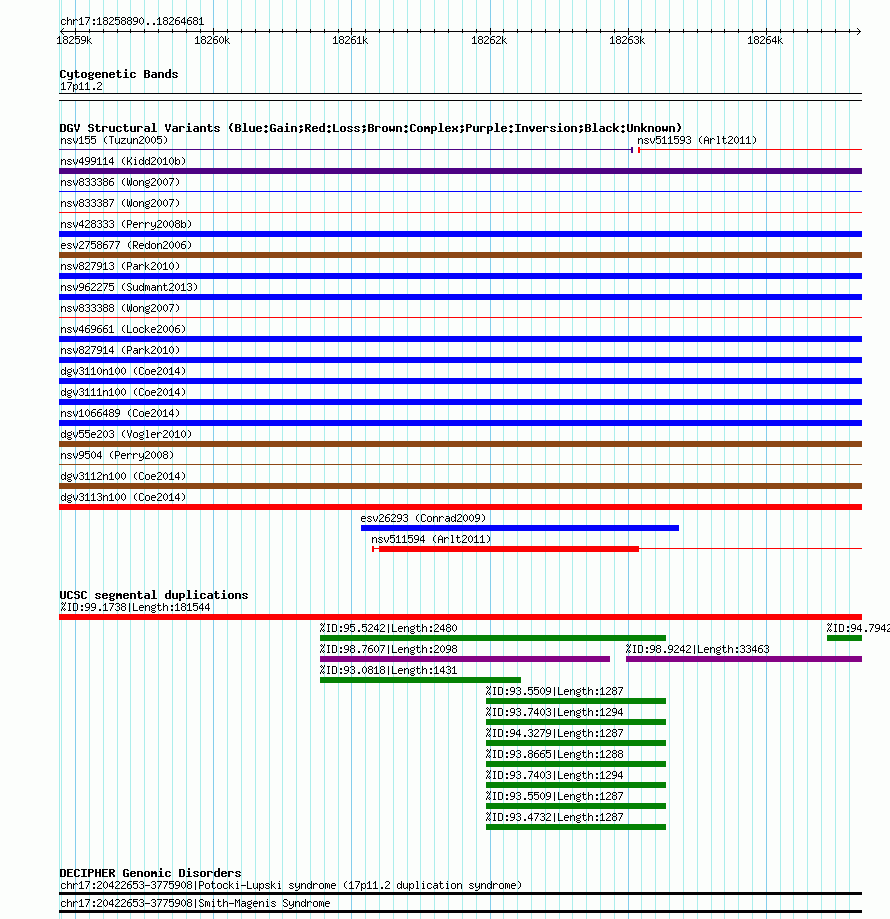
Task: Select the nsv511593 (Arlt2011) variant label
Action: [x=697, y=140]
